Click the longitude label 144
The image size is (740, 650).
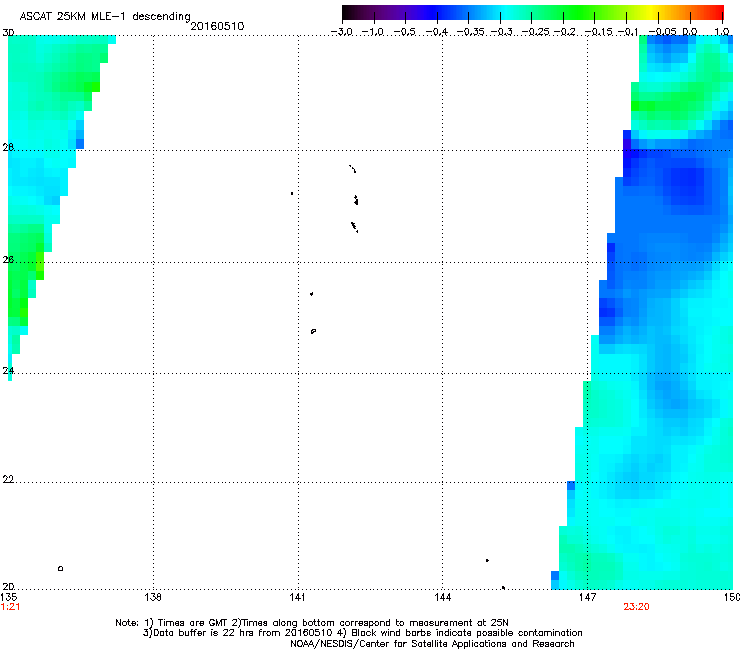(442, 597)
